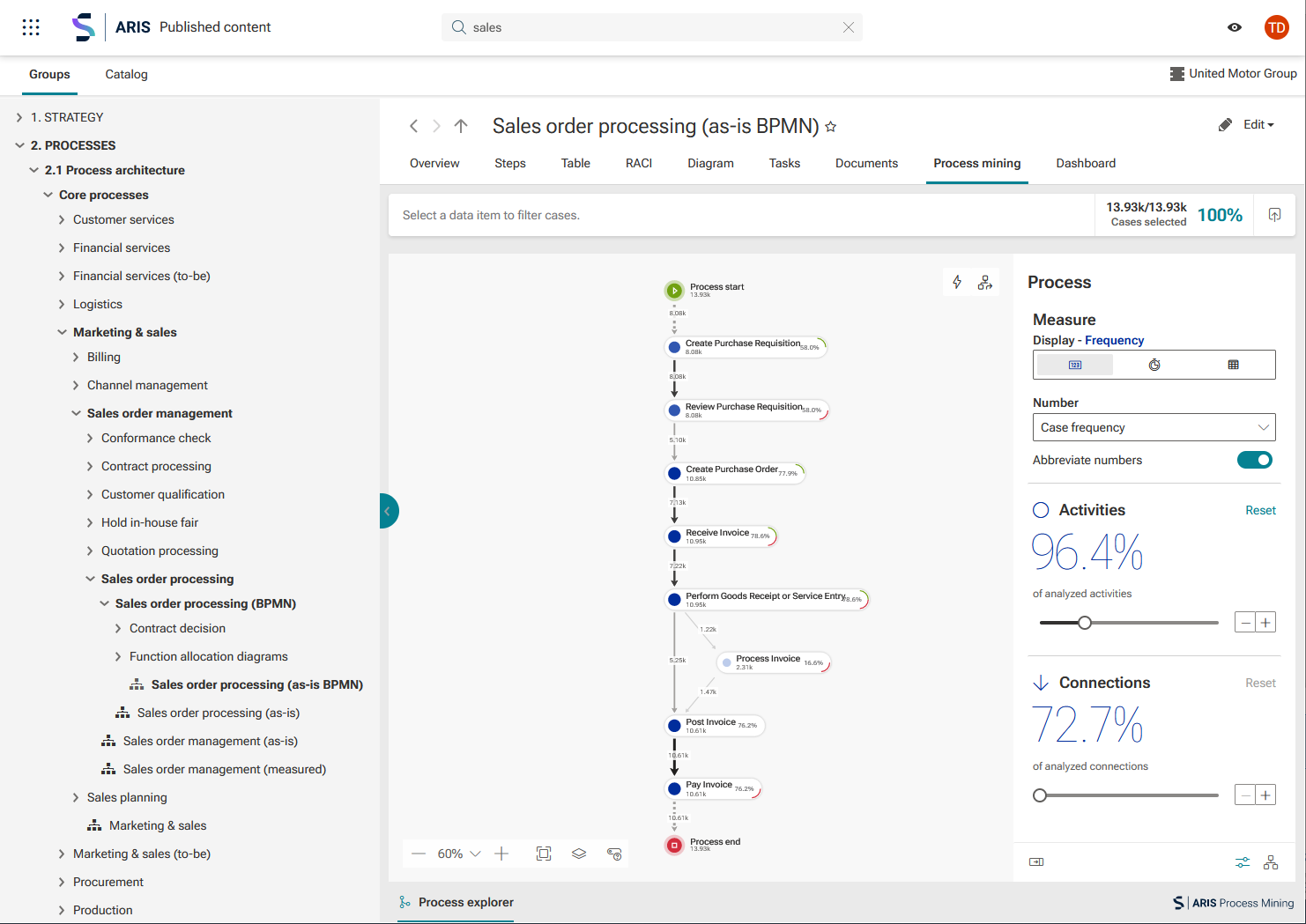1306x924 pixels.
Task: Select the Create Purchase Order activity node
Action: 735,473
